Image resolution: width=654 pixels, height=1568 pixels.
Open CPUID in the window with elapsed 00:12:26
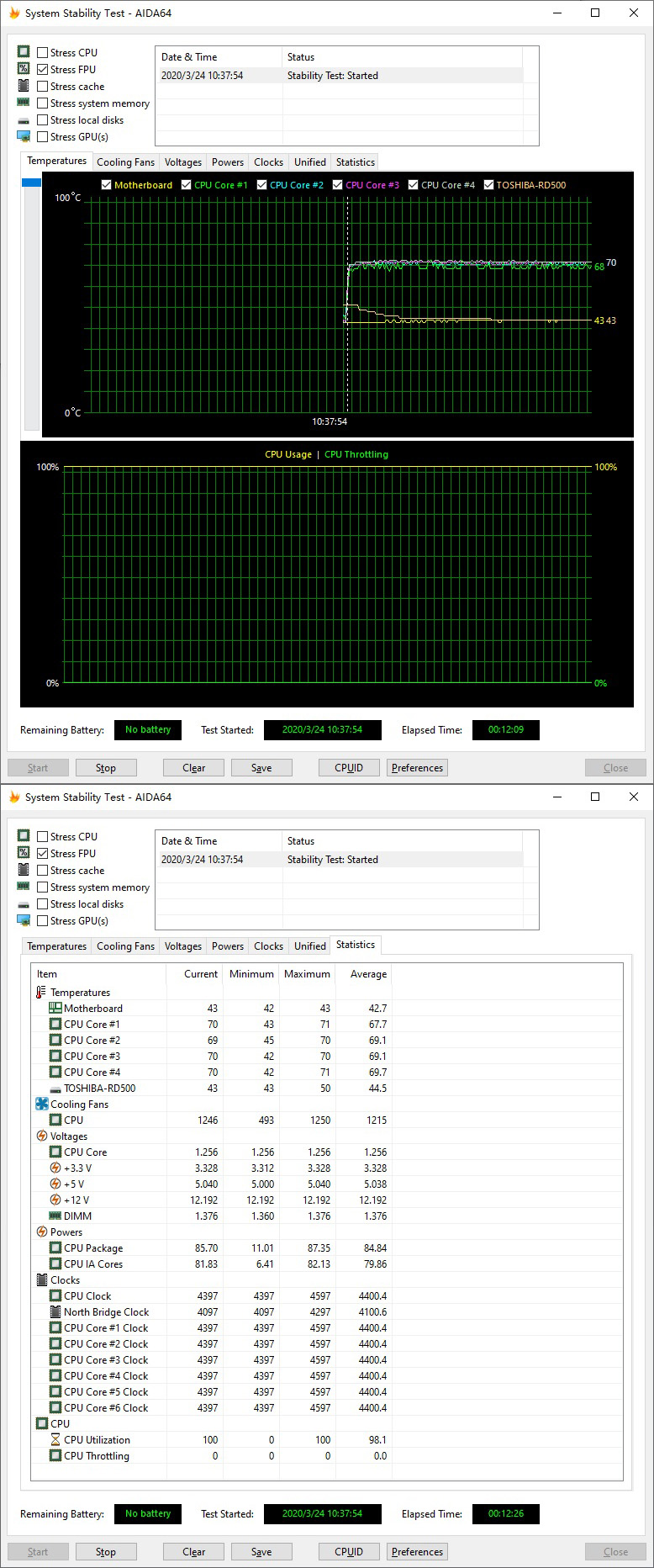pyautogui.click(x=349, y=1551)
